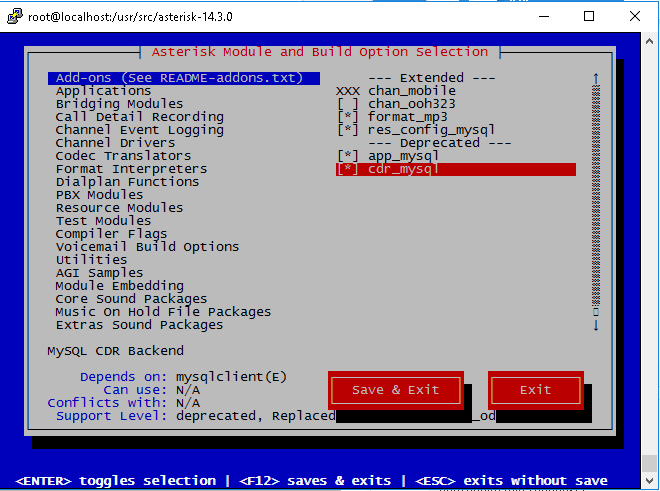660x491 pixels.
Task: Click the Save & Exit button
Action: [x=396, y=390]
